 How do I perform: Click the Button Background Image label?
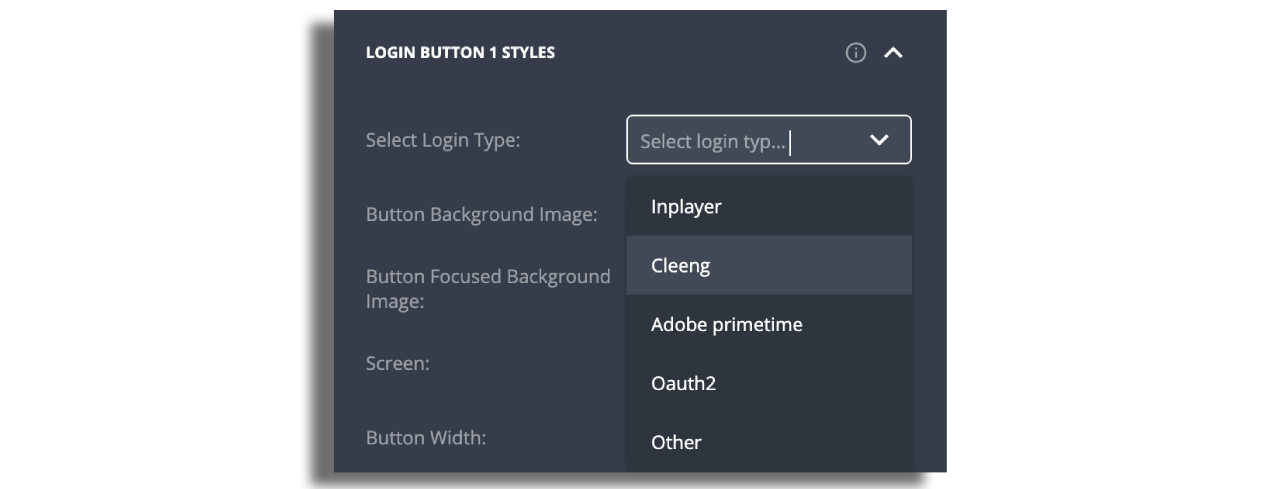click(x=481, y=214)
